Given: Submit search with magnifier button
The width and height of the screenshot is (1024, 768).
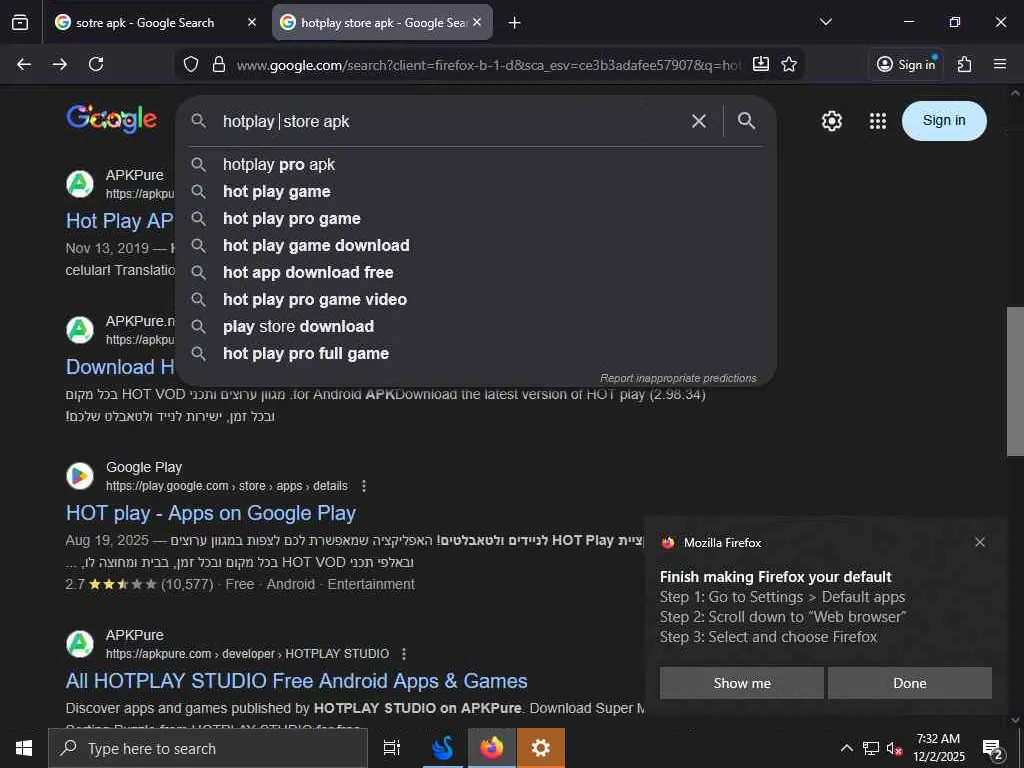Looking at the screenshot, I should coord(746,121).
